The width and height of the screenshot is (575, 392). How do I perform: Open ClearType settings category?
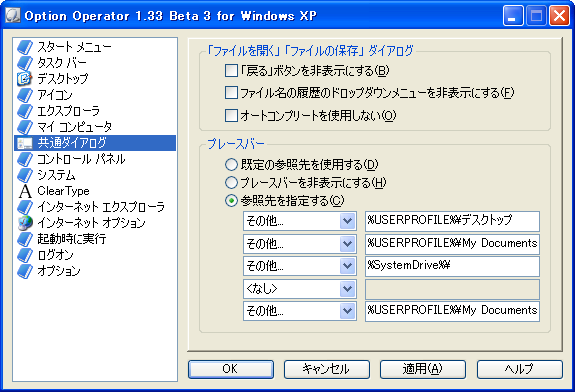coord(63,191)
